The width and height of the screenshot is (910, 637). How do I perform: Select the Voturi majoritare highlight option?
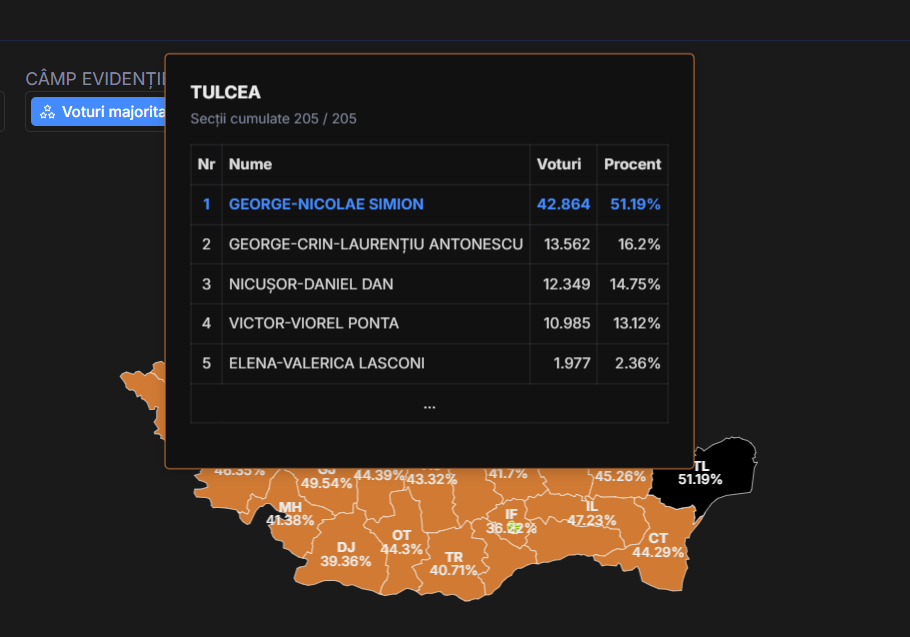click(x=110, y=112)
